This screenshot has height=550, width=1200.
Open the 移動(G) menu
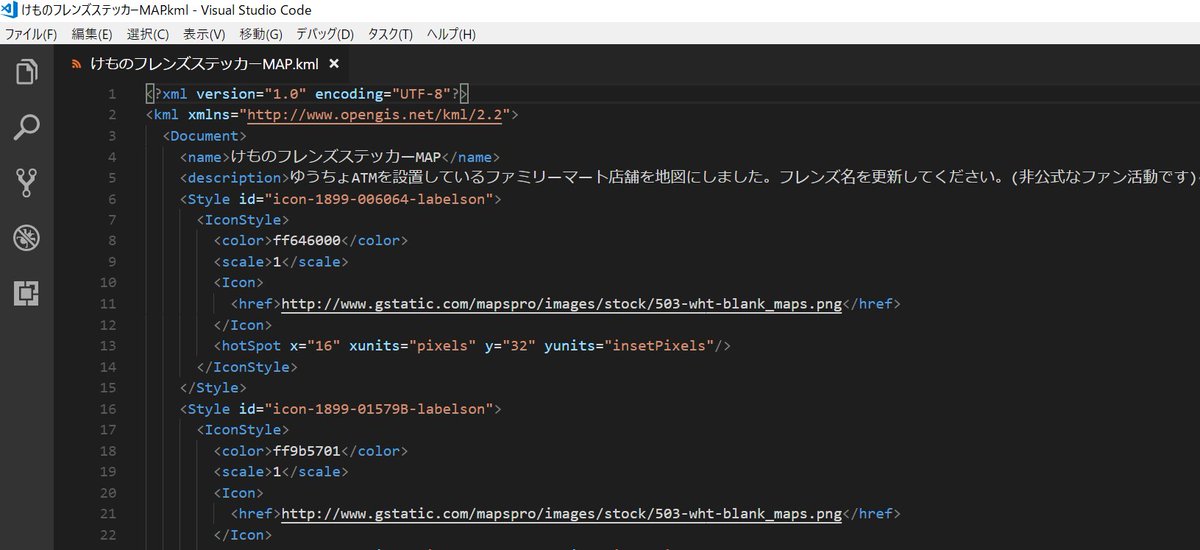click(x=261, y=34)
